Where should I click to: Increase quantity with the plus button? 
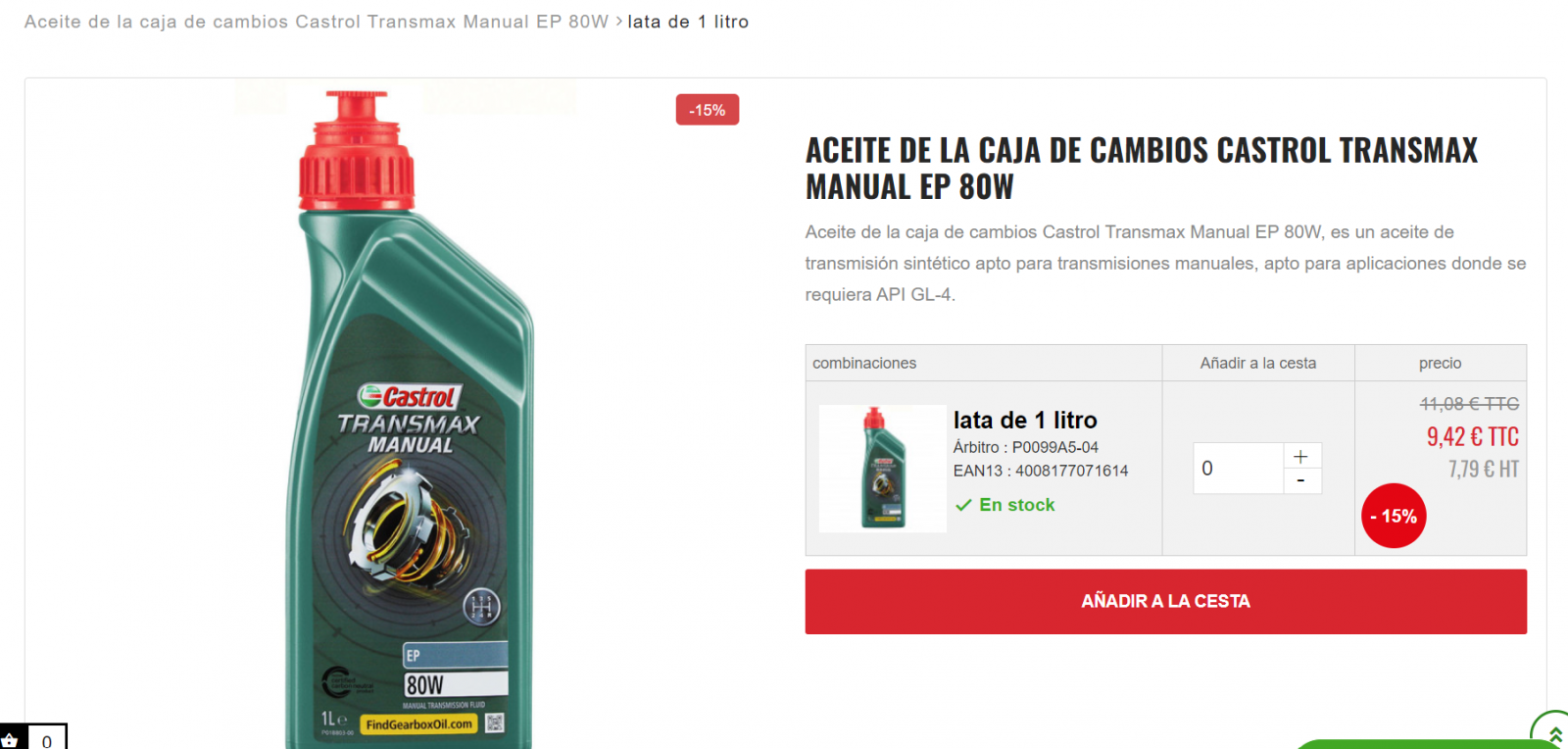pyautogui.click(x=1301, y=456)
